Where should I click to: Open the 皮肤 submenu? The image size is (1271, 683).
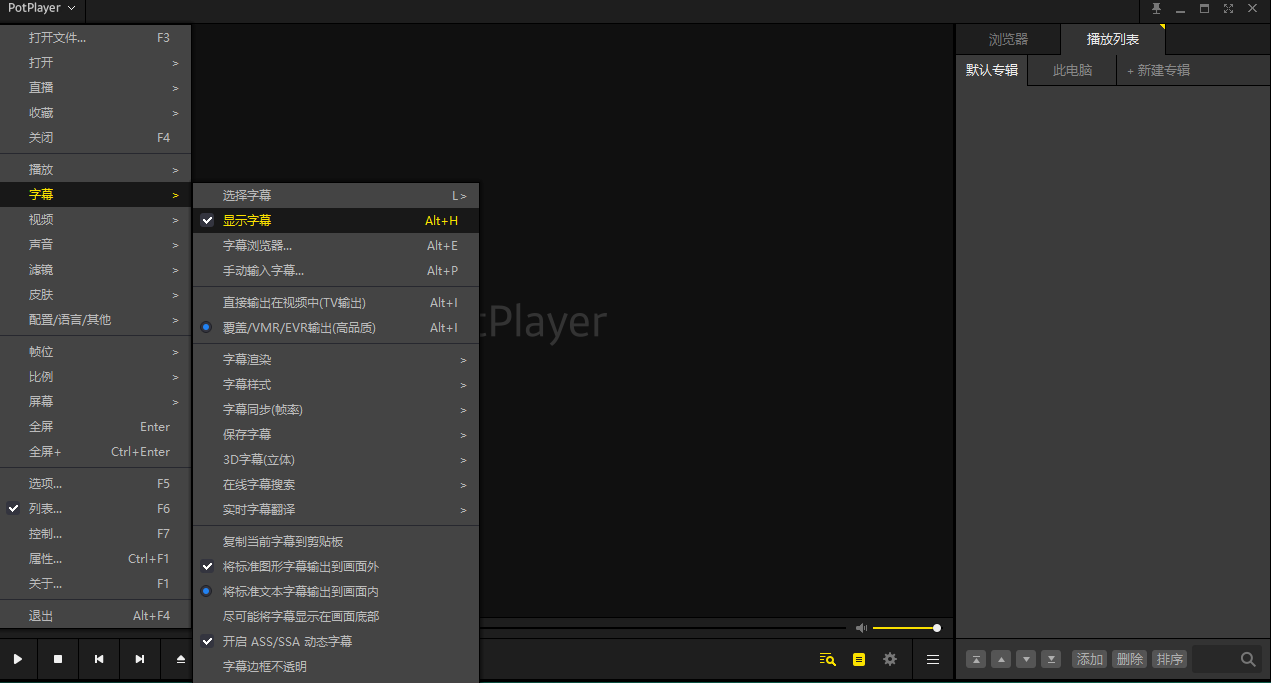[x=95, y=295]
